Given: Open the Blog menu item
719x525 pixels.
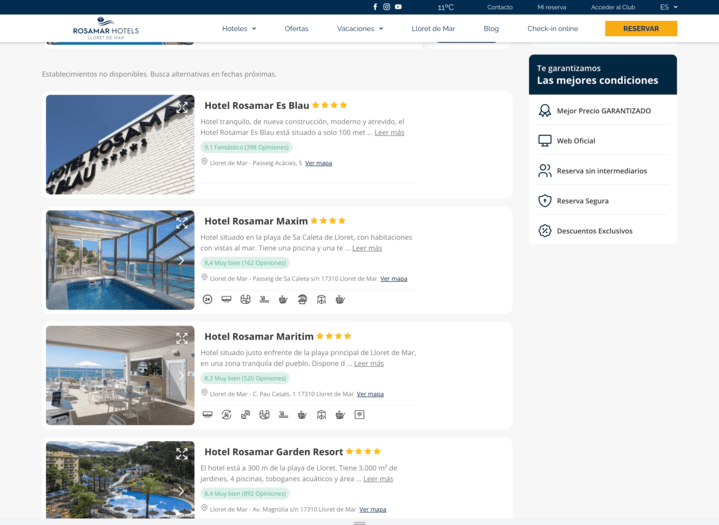Looking at the screenshot, I should (491, 28).
